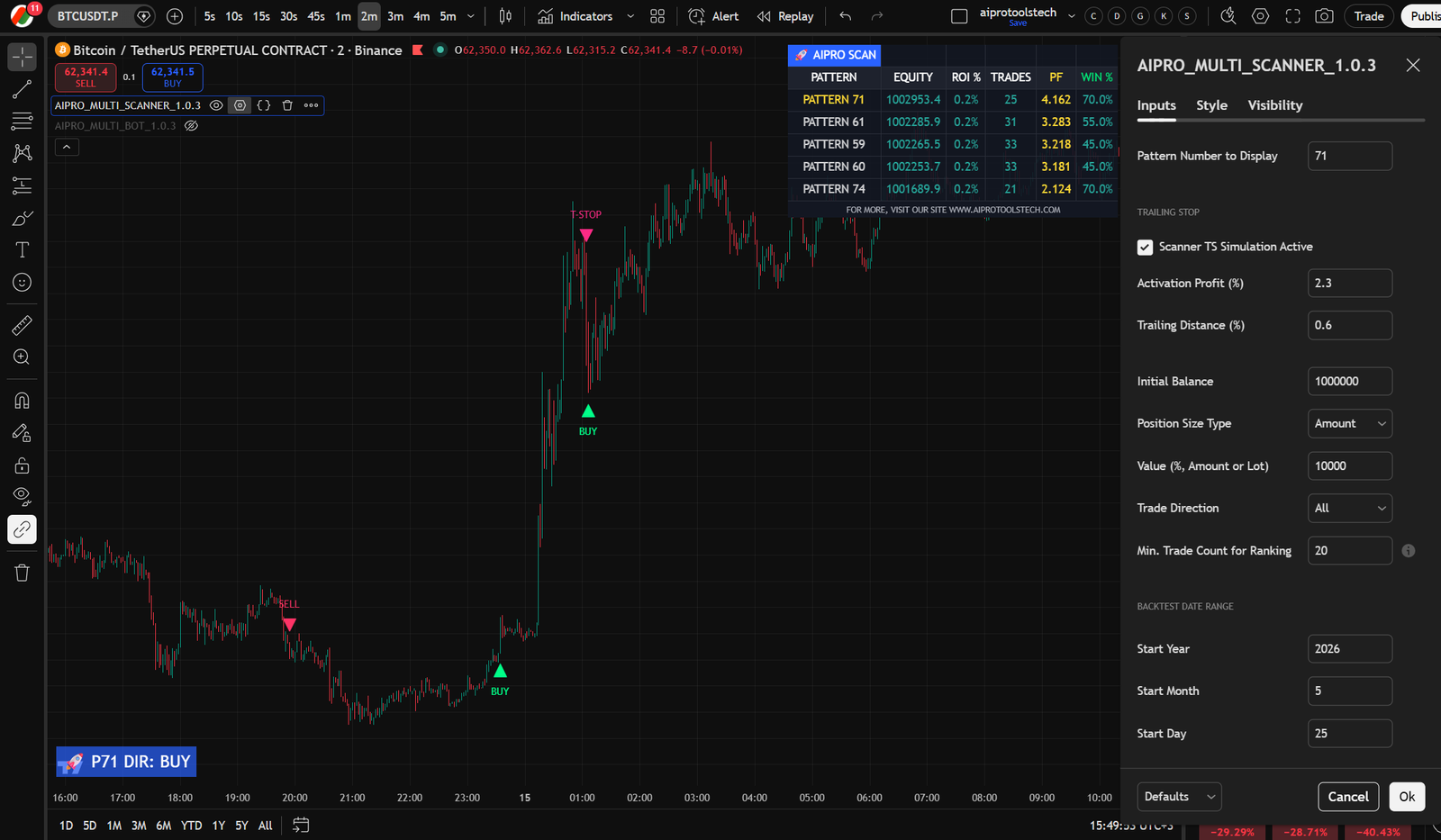Image resolution: width=1441 pixels, height=840 pixels.
Task: Select the crosshair cursor tool
Action: 23,57
